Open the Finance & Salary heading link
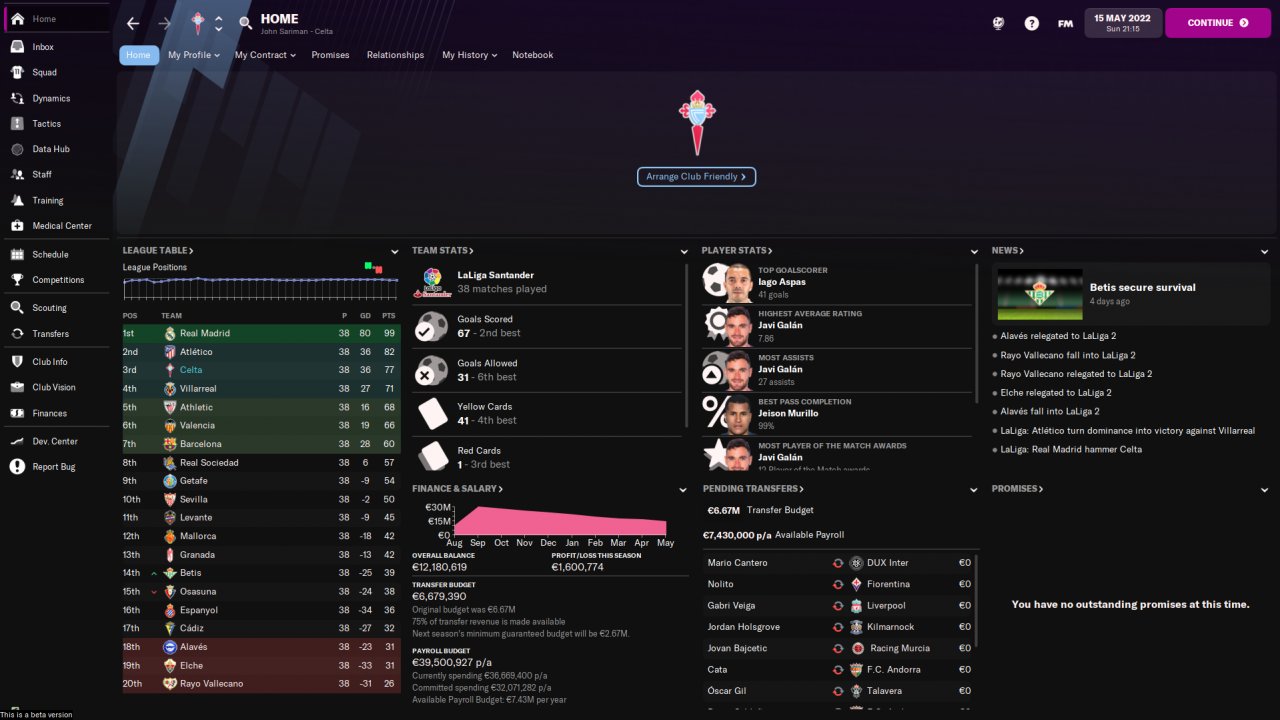Image resolution: width=1280 pixels, height=720 pixels. (458, 489)
